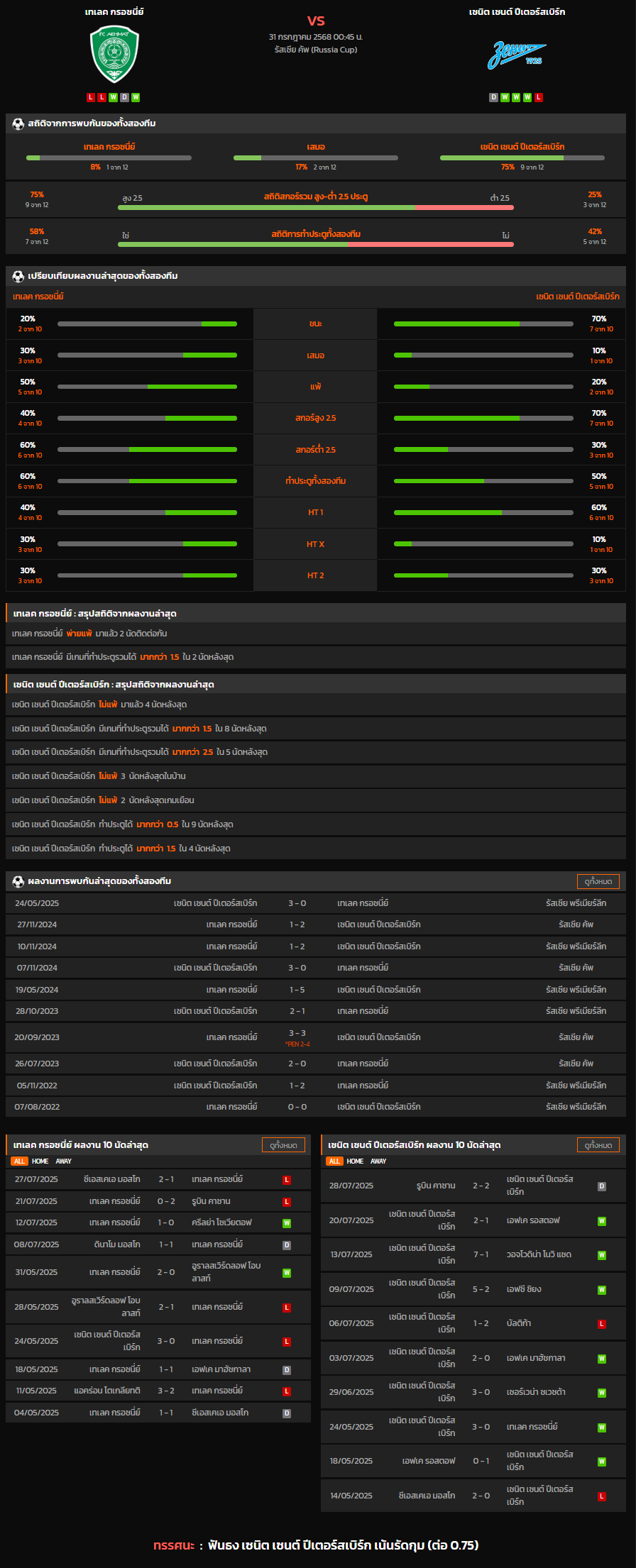Viewport: 636px width, 1568px height.
Task: Click the HT X comparison label
Action: [316, 544]
